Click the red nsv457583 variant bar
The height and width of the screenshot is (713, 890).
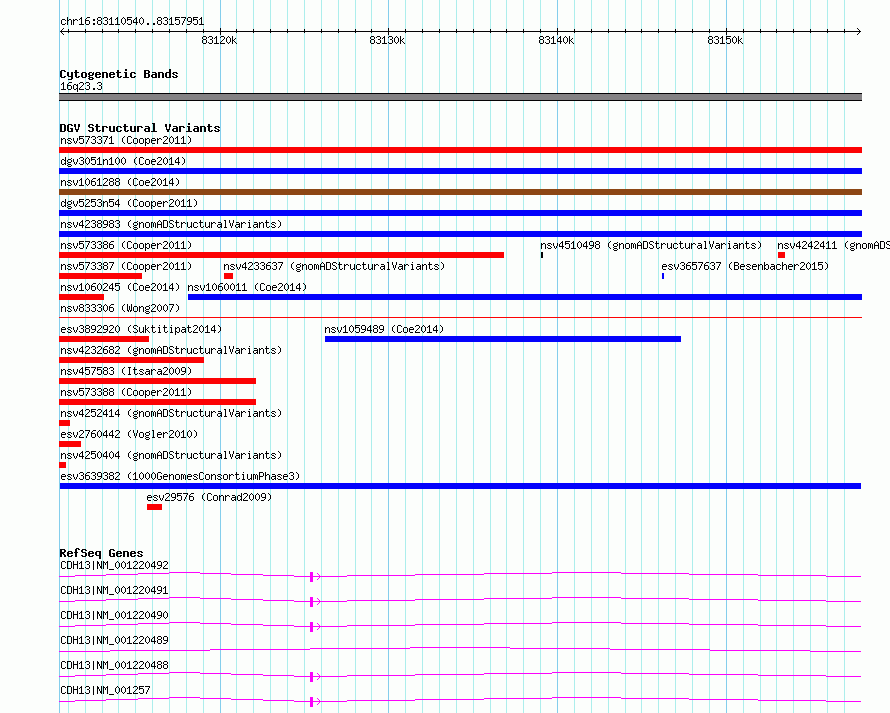tap(158, 381)
